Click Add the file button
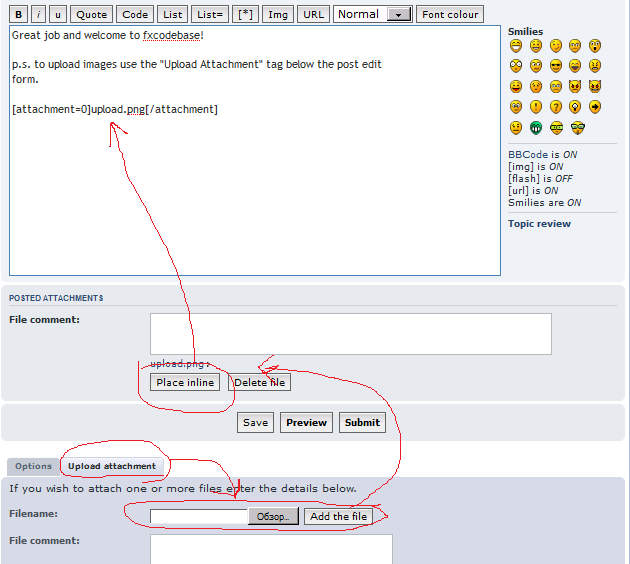The image size is (630, 564). 338,516
